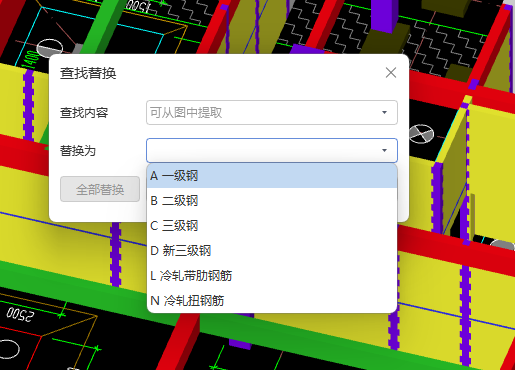Open the 查找内容 dropdown arrow
The image size is (515, 370).
pos(384,113)
